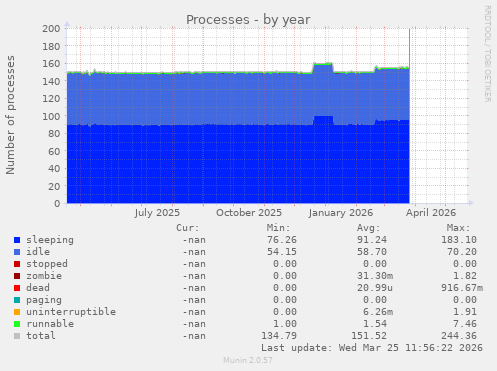Screen dimensions: 497x371
Task: Click uninterruptible avg value 6.26m
Action: pos(378,312)
